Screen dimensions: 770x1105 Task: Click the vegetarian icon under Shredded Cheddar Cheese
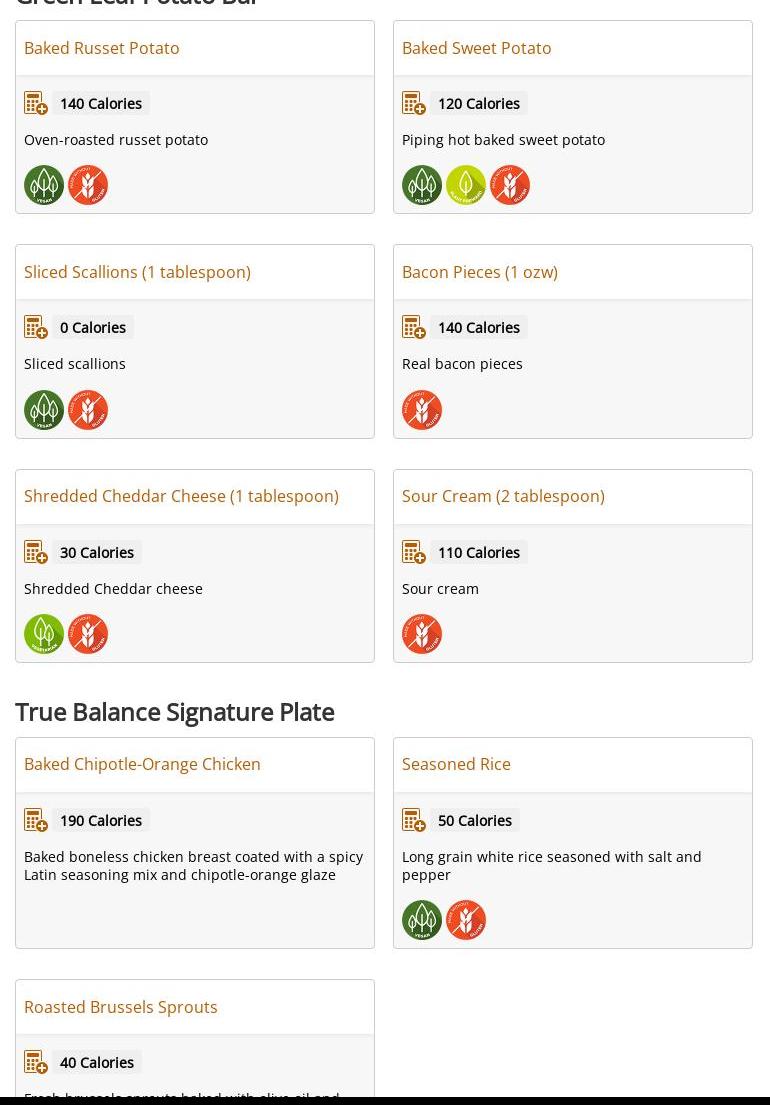[44, 634]
